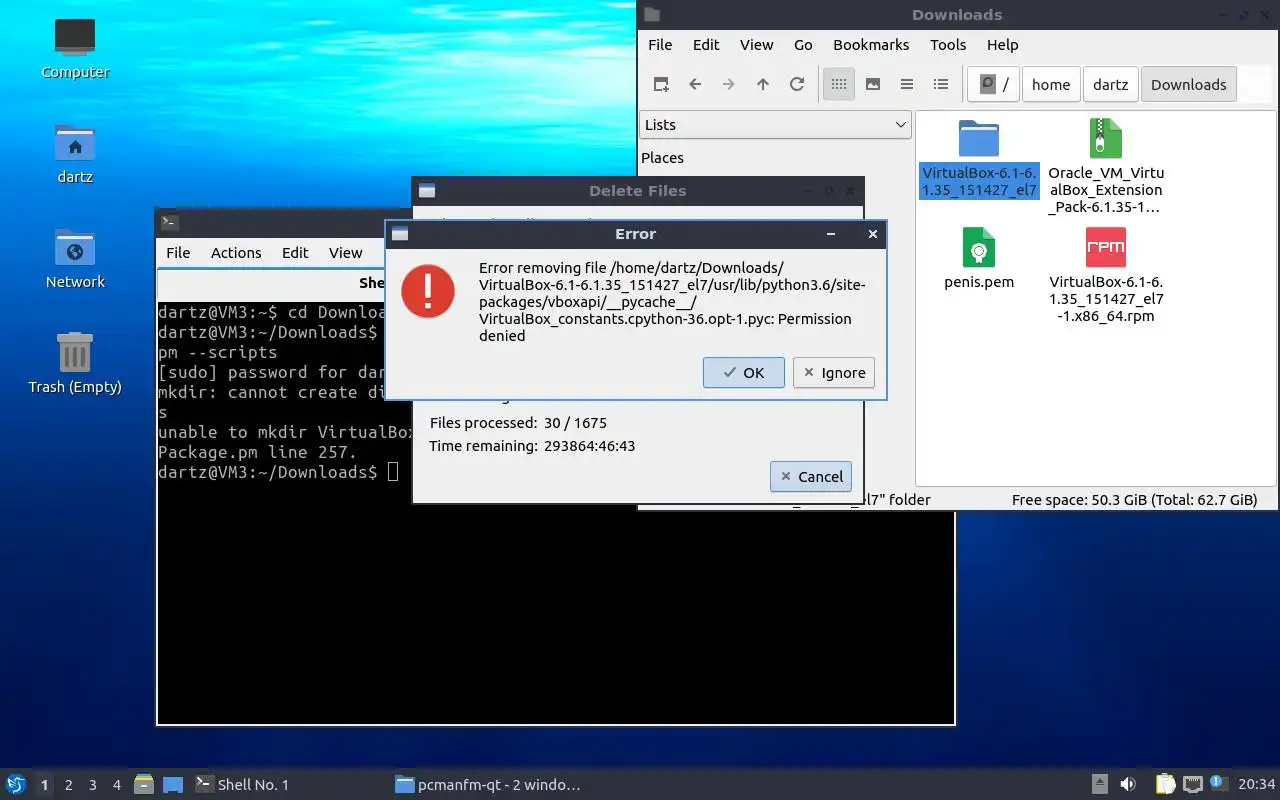Switch to thumbnail view mode
1280x800 pixels.
[873, 85]
